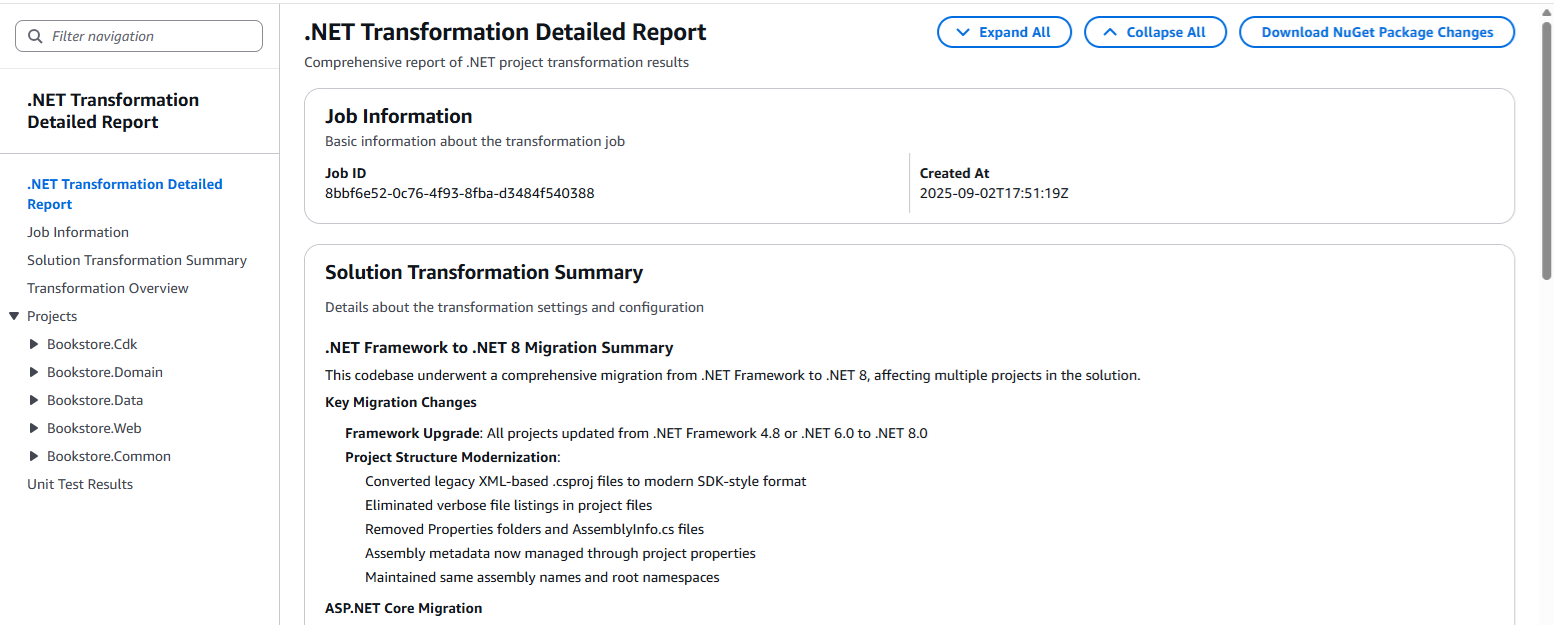Open the Solution Transformation Summary section link
Image resolution: width=1554 pixels, height=625 pixels.
pyautogui.click(x=136, y=259)
